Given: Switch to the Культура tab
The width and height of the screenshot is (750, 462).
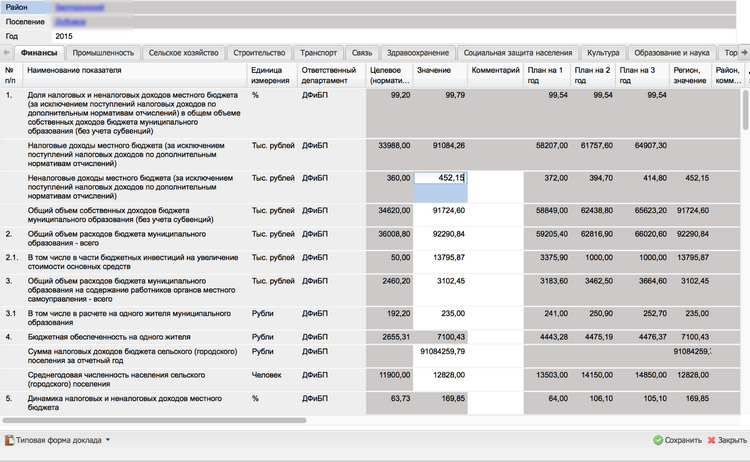Looking at the screenshot, I should [x=603, y=52].
